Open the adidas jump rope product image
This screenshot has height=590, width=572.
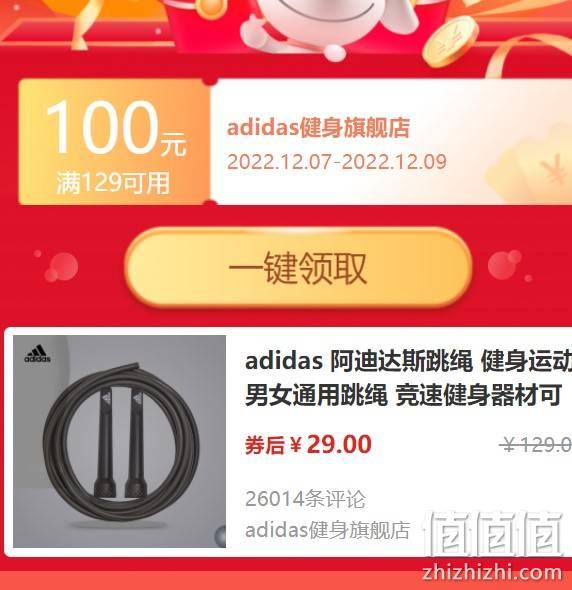[x=119, y=441]
